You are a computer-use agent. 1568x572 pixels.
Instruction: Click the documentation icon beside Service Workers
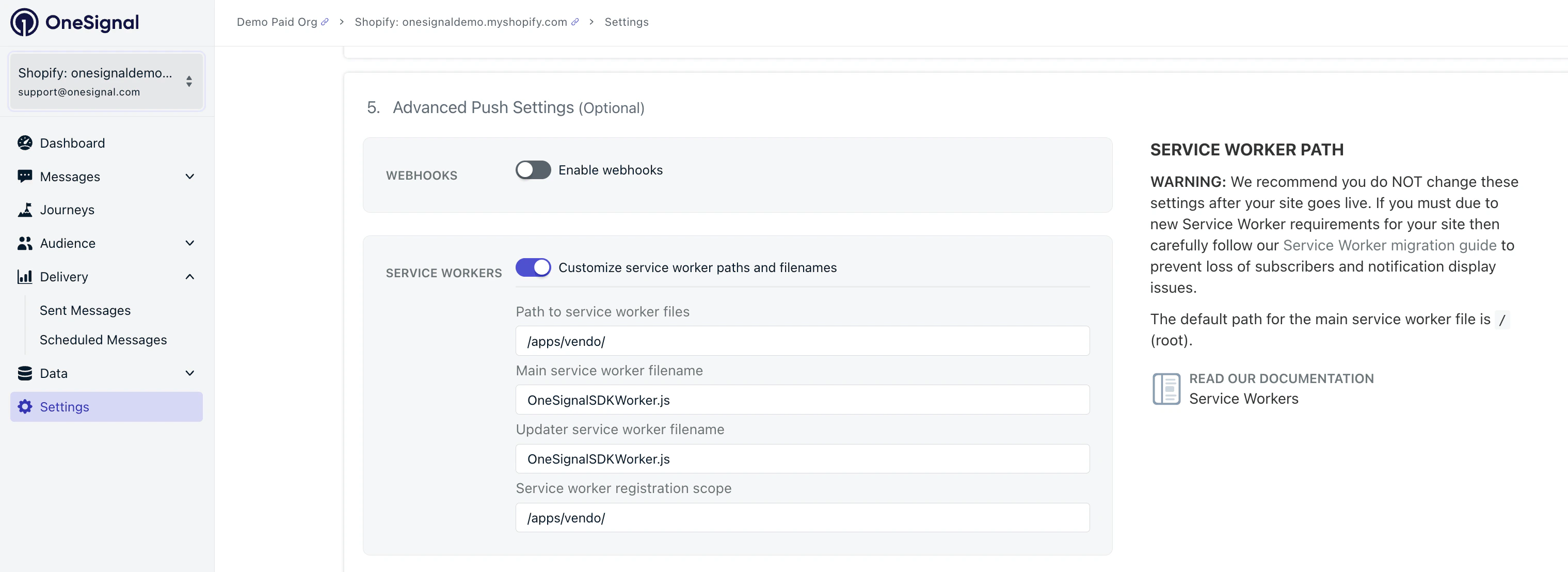(x=1167, y=388)
